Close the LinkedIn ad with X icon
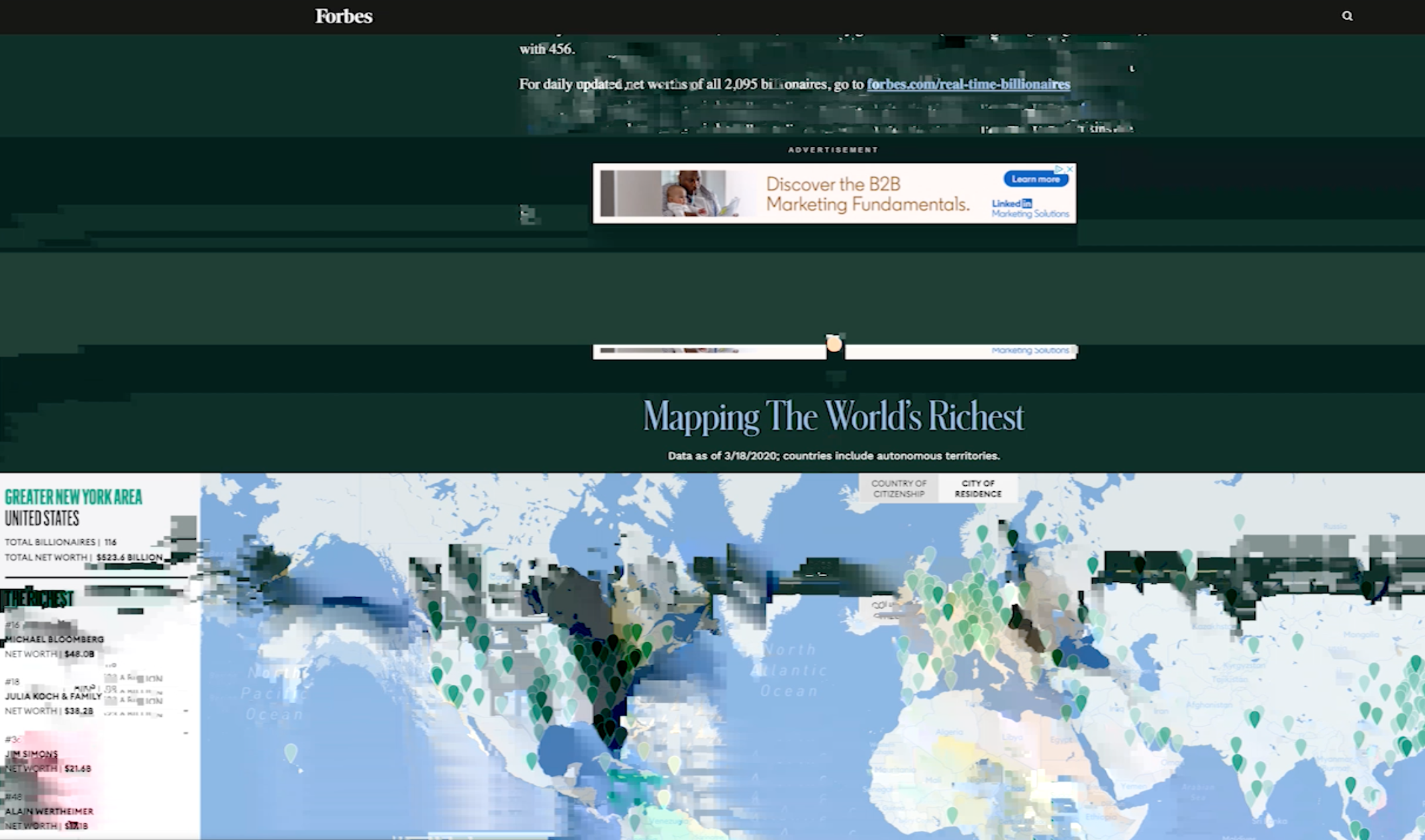Viewport: 1425px width, 840px height. 1069,169
